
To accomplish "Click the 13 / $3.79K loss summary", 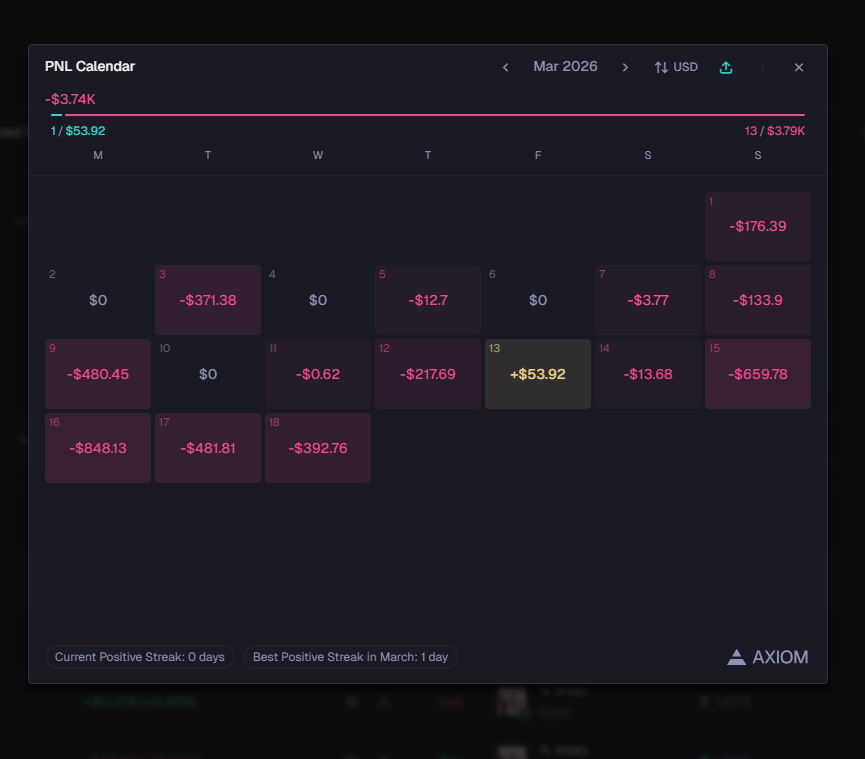I will click(x=775, y=131).
